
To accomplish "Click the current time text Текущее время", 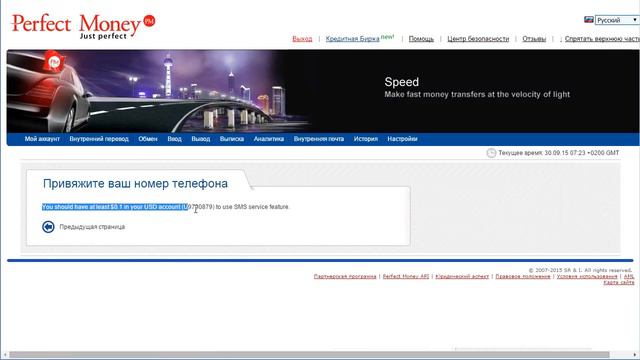I will coord(559,153).
